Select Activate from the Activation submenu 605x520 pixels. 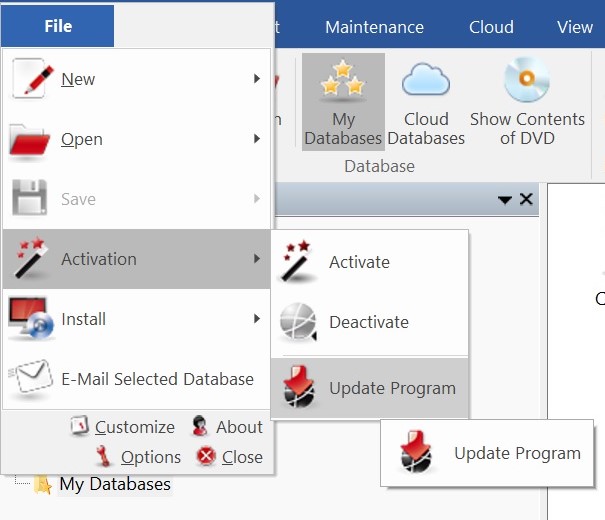pyautogui.click(x=359, y=262)
